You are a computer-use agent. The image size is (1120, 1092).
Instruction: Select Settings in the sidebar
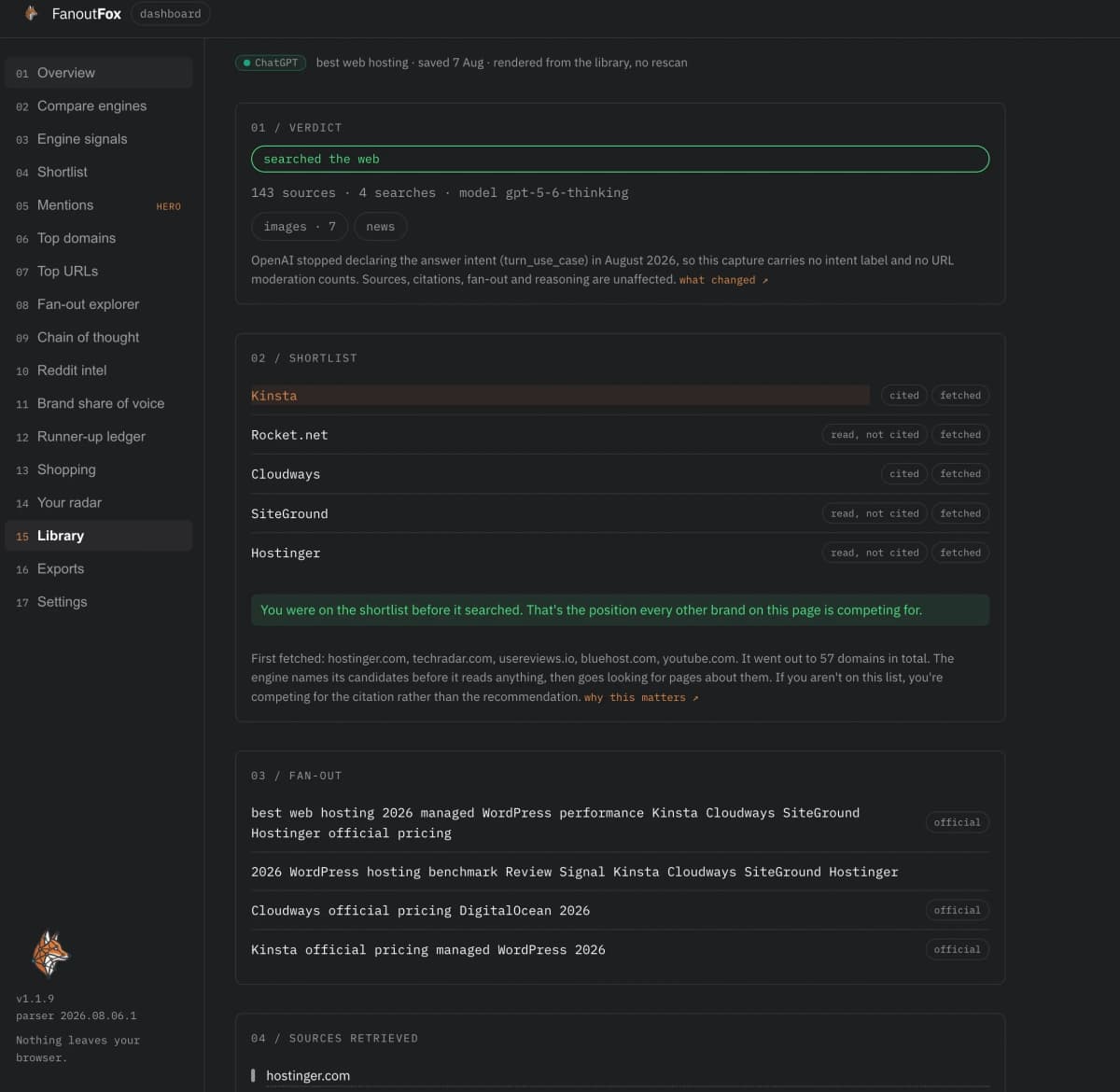(99, 602)
